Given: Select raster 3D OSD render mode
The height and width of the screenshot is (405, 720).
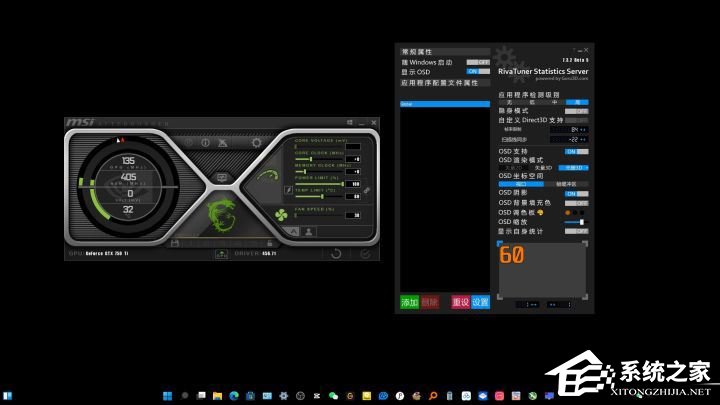Looking at the screenshot, I should click(574, 168).
